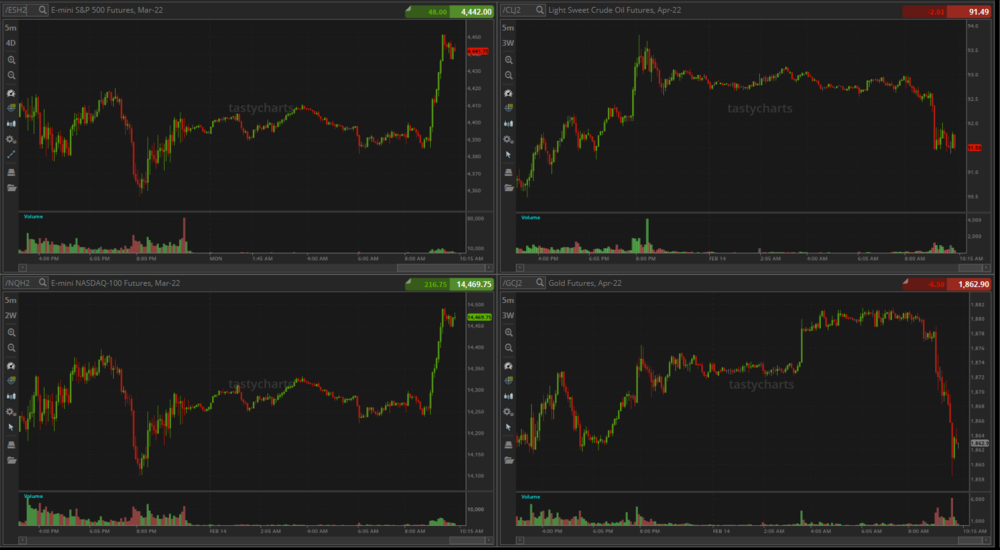1000x550 pixels.
Task: Open indicators gauge icon on /ESH2 chart
Action: (11, 92)
